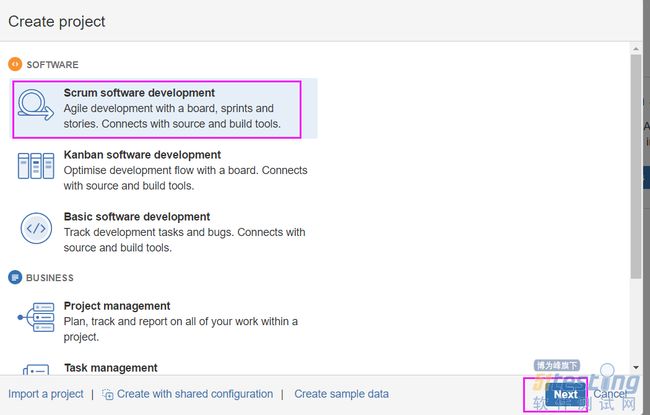650x415 pixels.
Task: Click the Kanban board columns icon
Action: (x=36, y=166)
